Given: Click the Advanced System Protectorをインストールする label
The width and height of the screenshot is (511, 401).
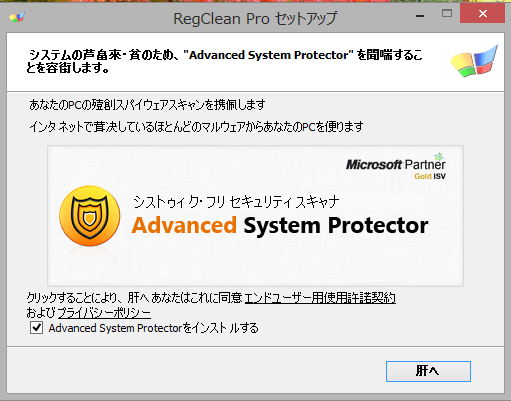Looking at the screenshot, I should click(x=154, y=328).
